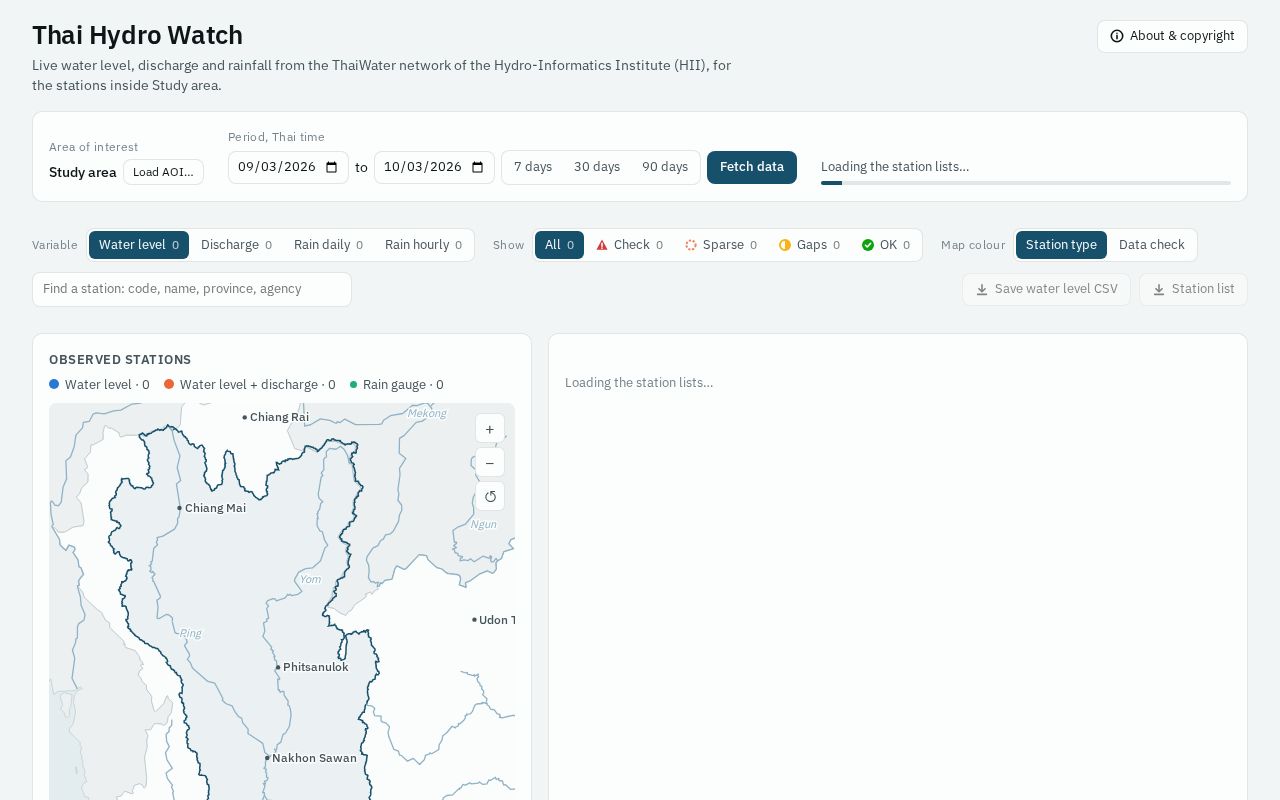Switch variable to Rain daily
1280x800 pixels.
[x=328, y=245]
